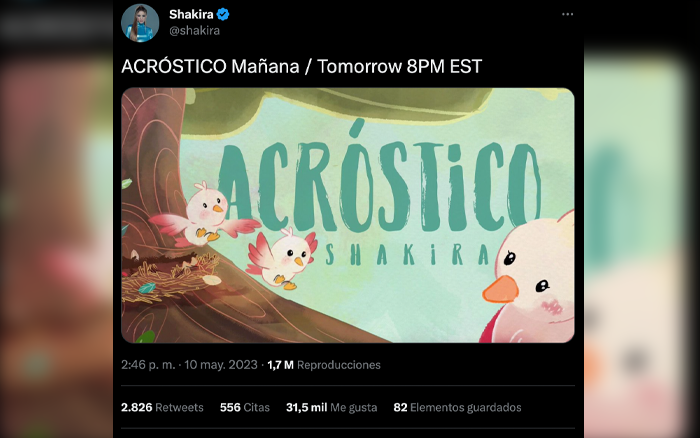Click the SHAKIRA lettering inside the thumbnail
Viewport: 700px width, 438px height.
[407, 254]
